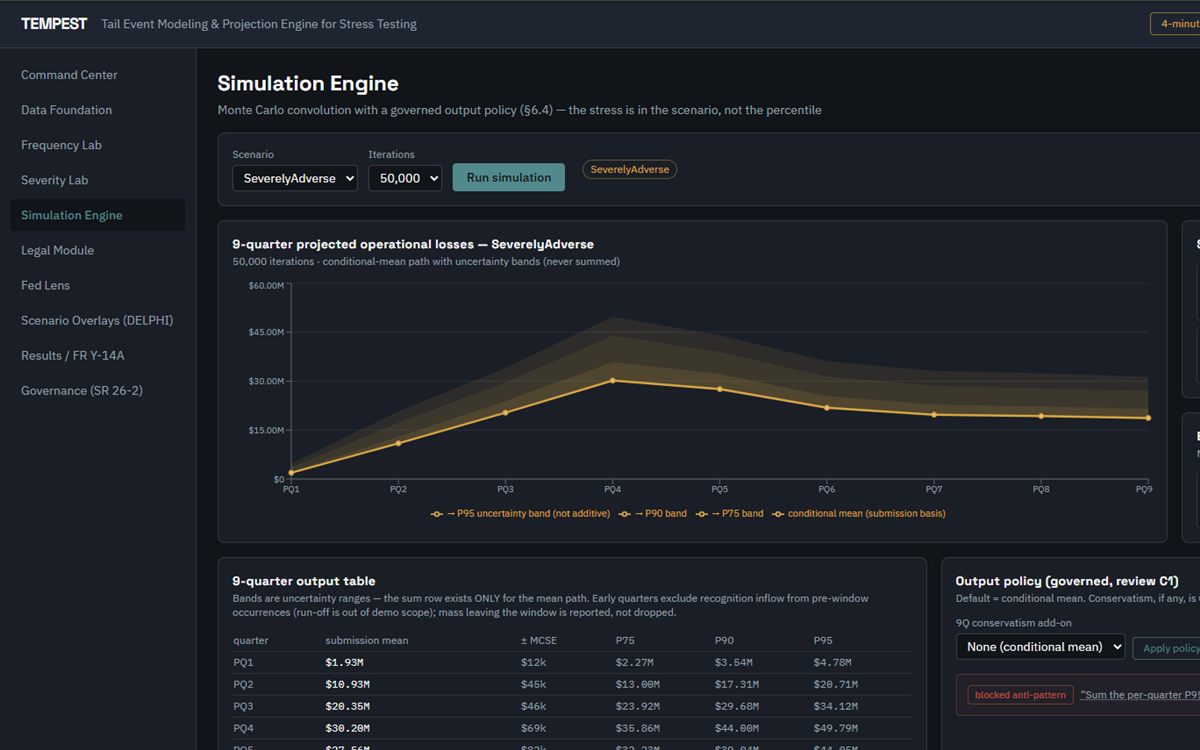Click the PQ1 data point on chart
The width and height of the screenshot is (1200, 750).
[x=291, y=472]
